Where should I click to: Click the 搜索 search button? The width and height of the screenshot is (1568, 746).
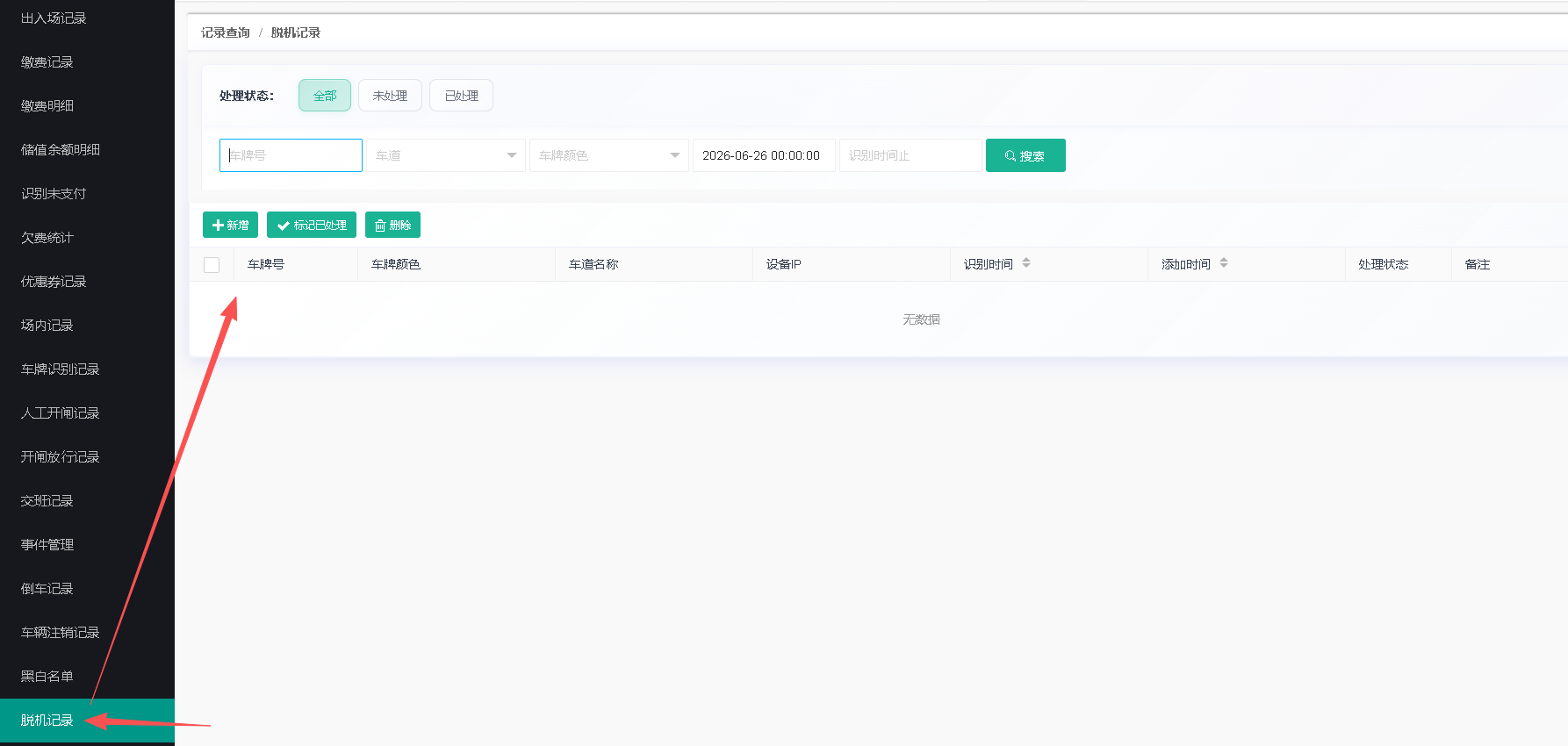(1025, 155)
